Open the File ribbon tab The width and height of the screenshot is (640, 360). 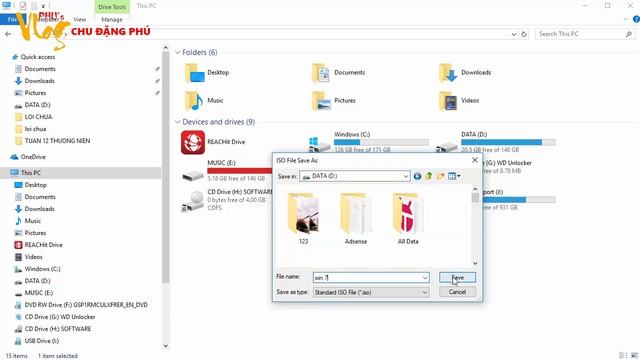[12, 19]
